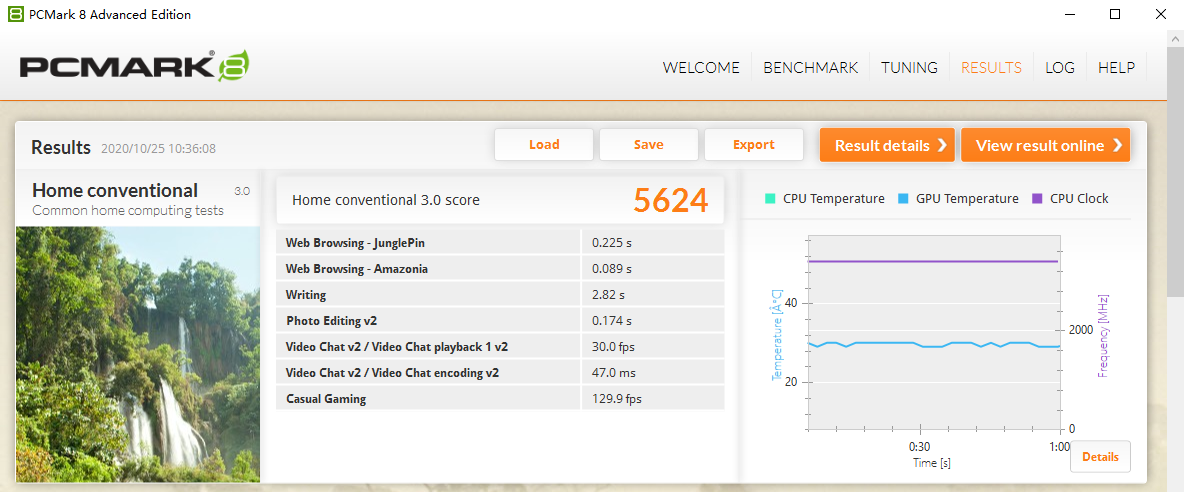Select the RESULTS tab
This screenshot has height=492, width=1184.
[x=991, y=68]
